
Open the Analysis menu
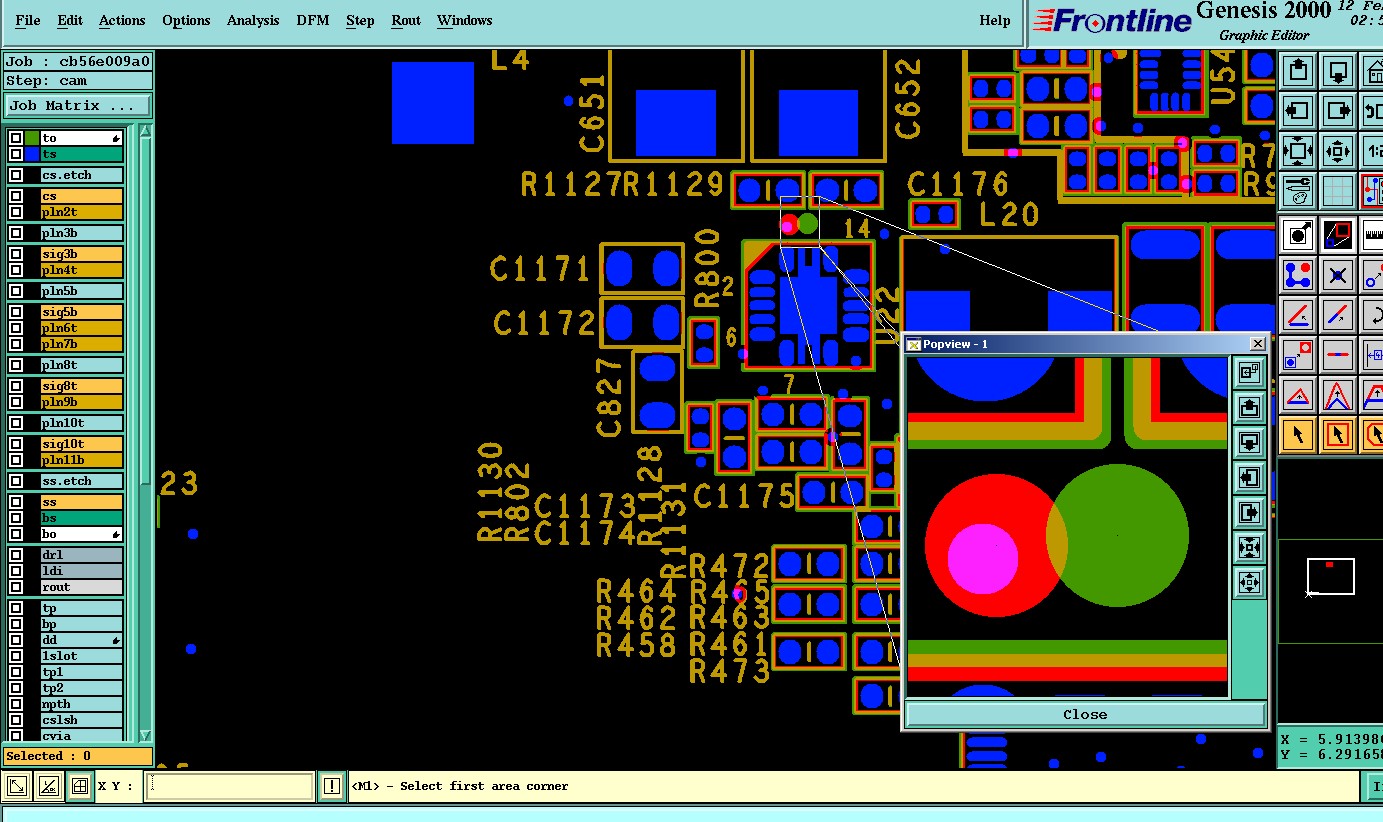(x=253, y=20)
